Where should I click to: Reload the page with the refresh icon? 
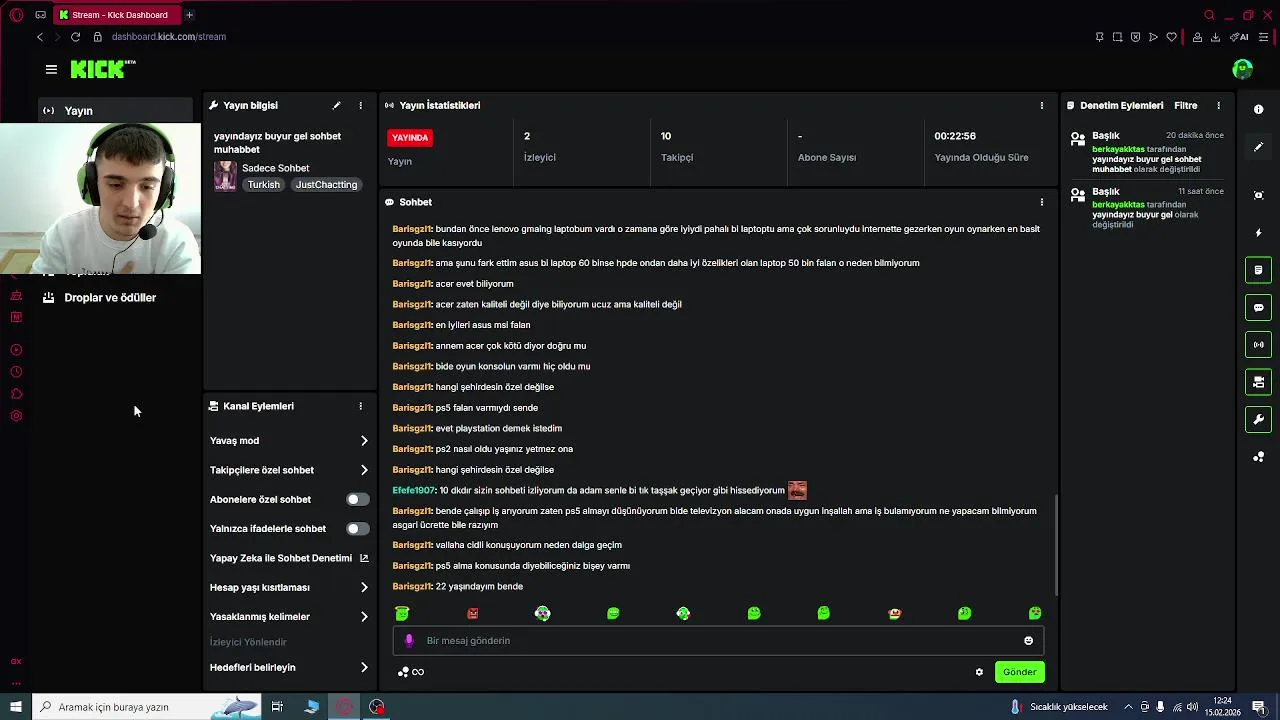click(x=75, y=37)
